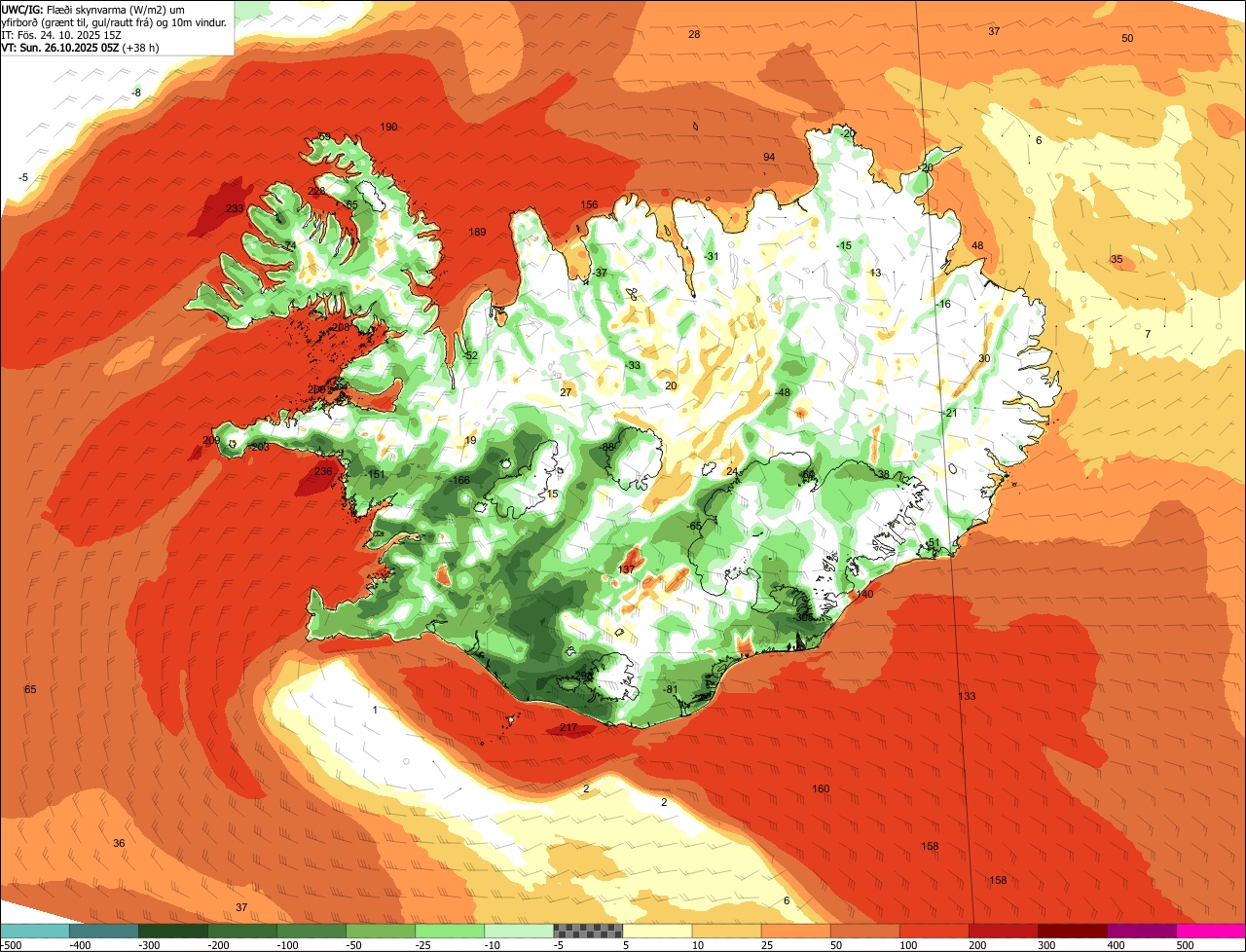This screenshot has width=1246, height=952.
Task: Click the map value '160' in the southern sea
Action: click(x=821, y=789)
